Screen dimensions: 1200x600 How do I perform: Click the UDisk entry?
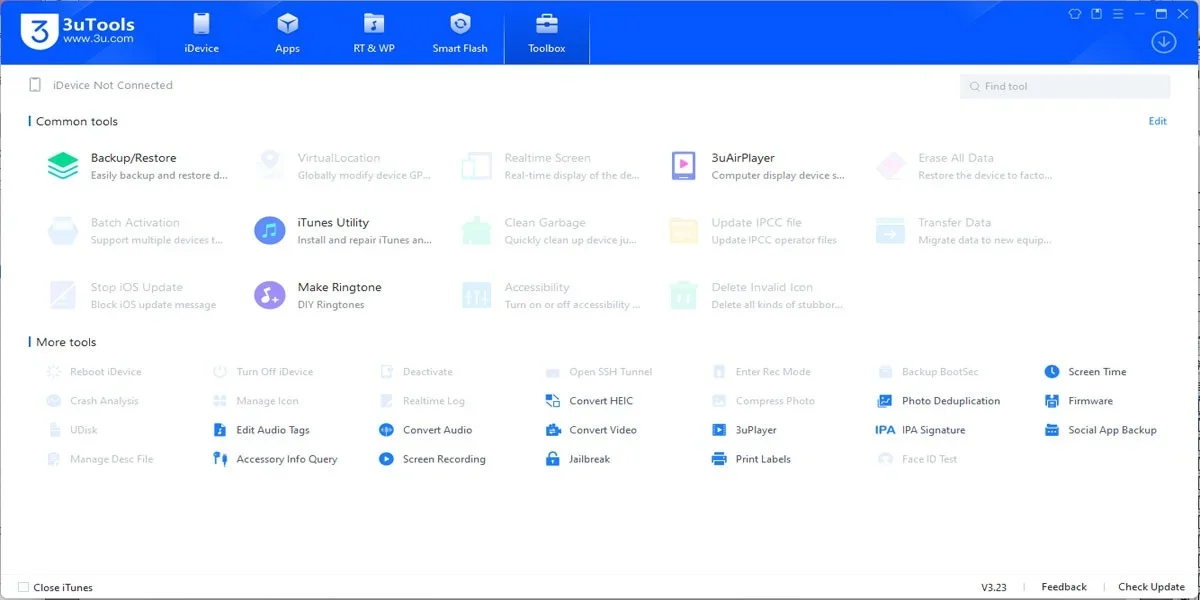pyautogui.click(x=72, y=430)
